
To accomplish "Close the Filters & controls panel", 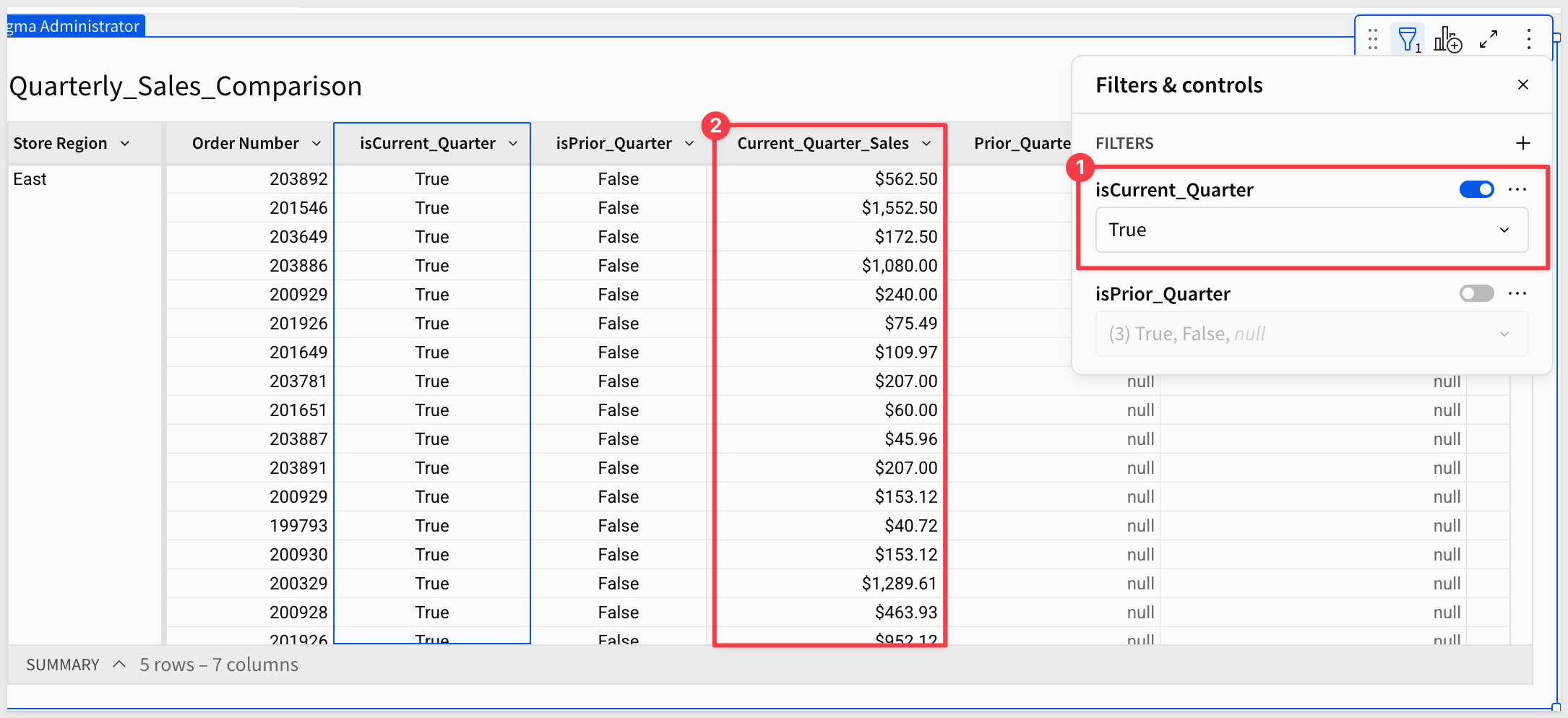I will [x=1523, y=85].
